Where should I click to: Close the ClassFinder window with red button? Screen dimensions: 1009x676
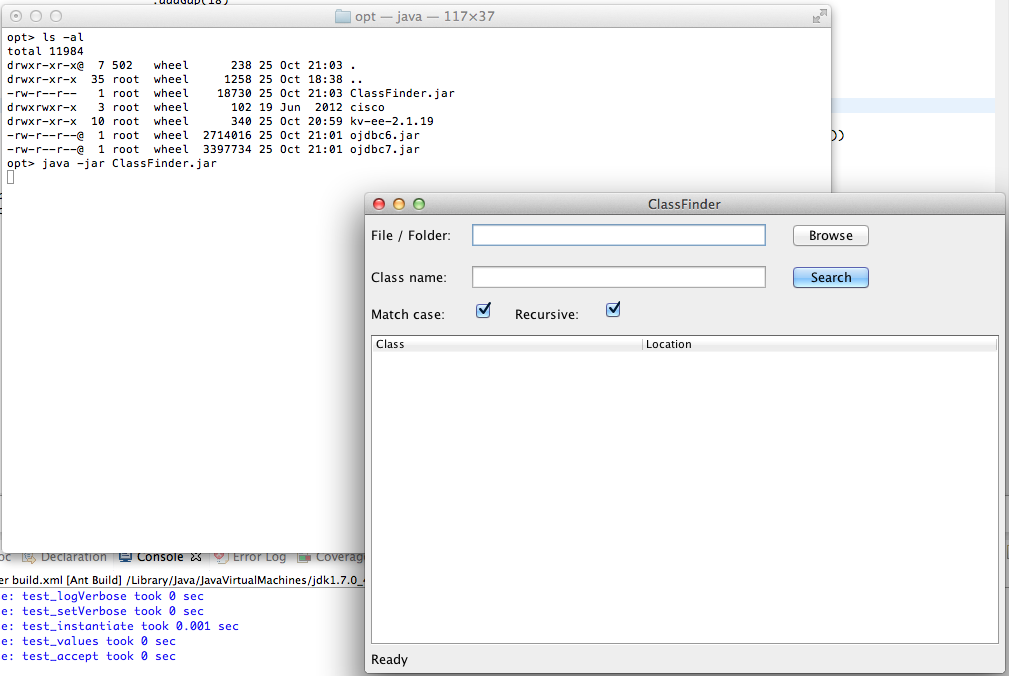coord(379,204)
